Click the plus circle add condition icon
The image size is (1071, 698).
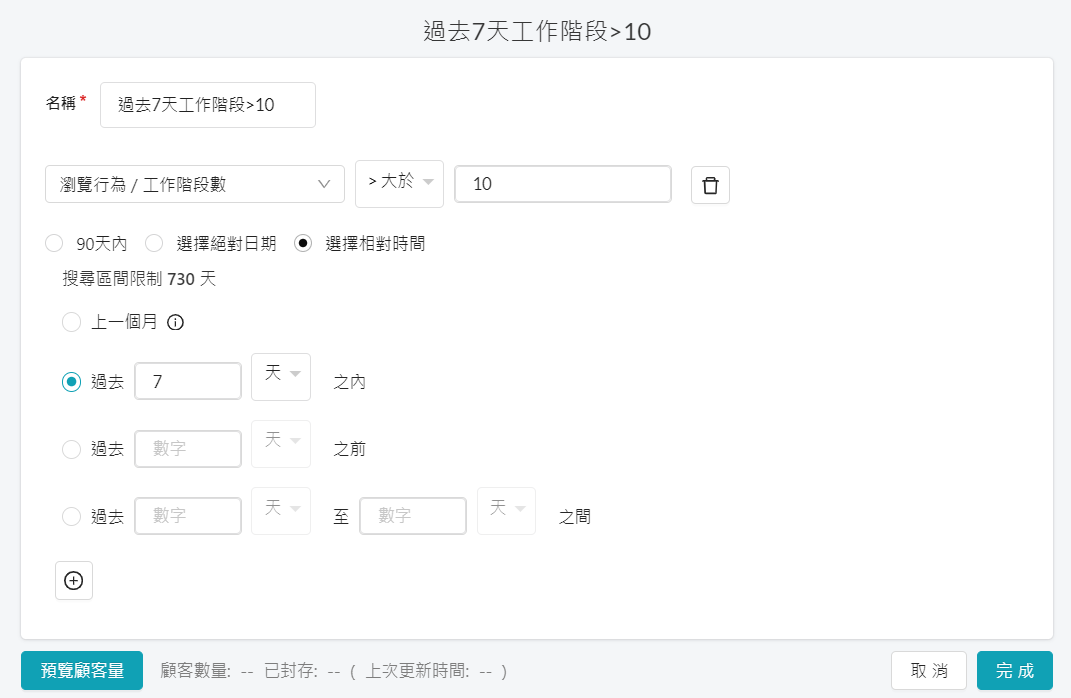[x=74, y=581]
